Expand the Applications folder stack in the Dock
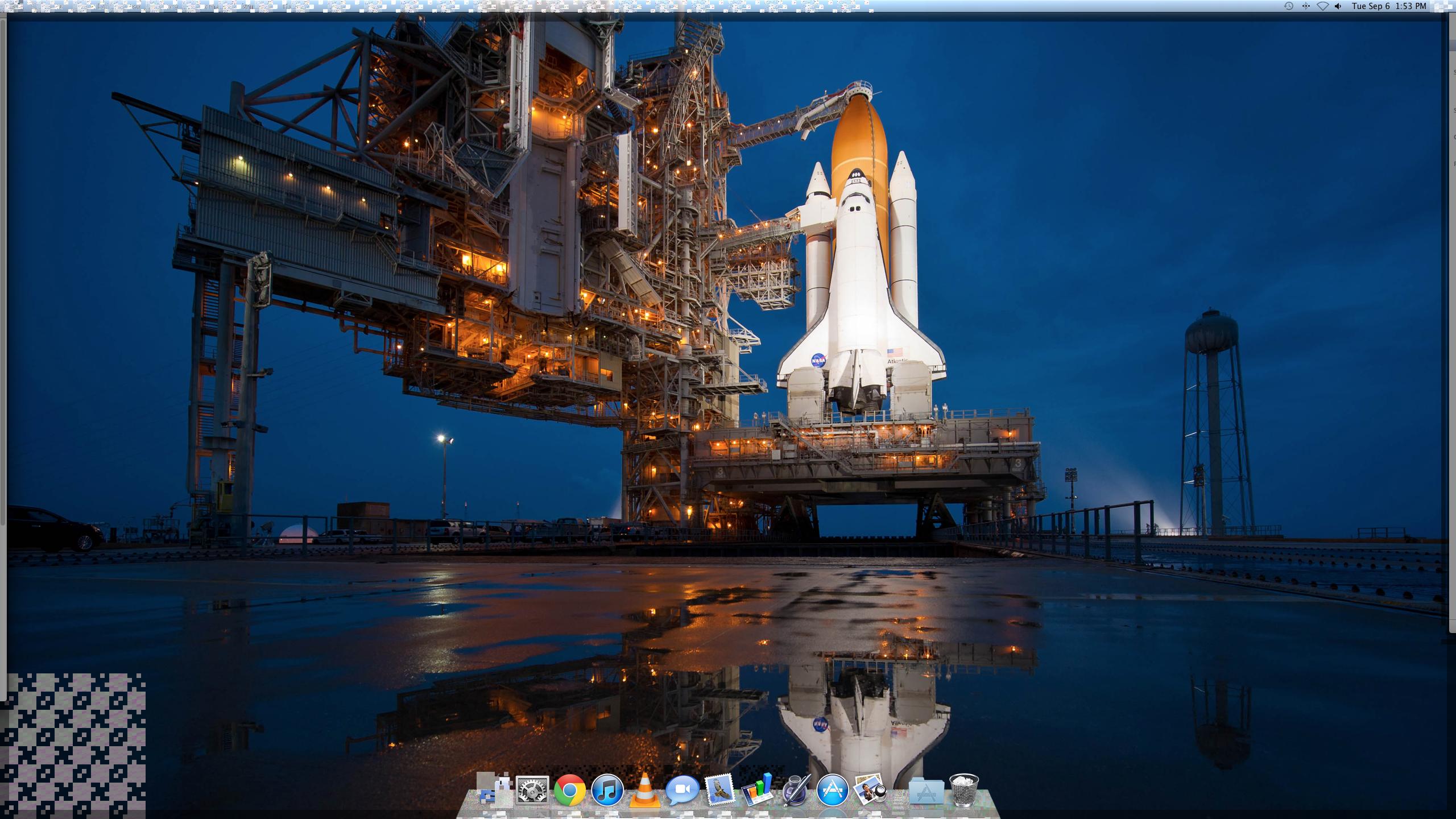The height and width of the screenshot is (819, 1456). 926,792
